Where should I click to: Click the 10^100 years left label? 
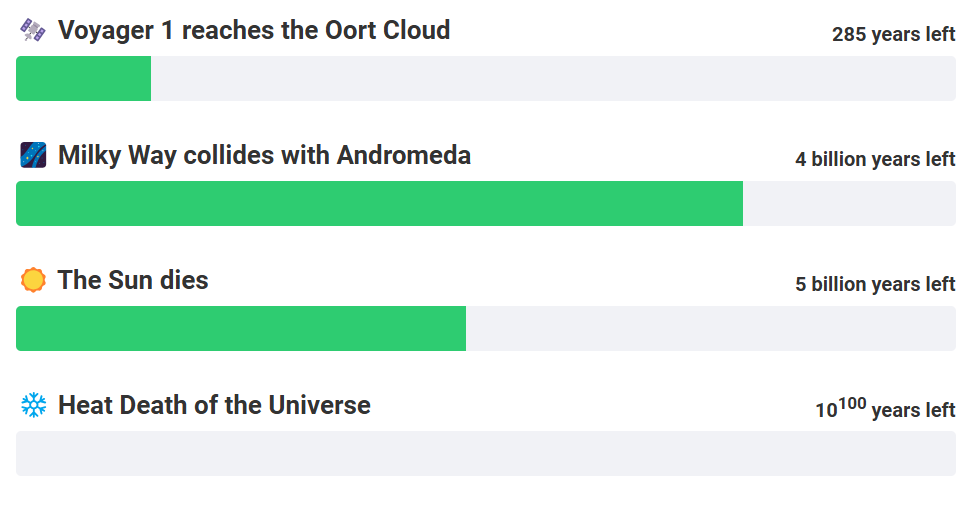pos(885,409)
